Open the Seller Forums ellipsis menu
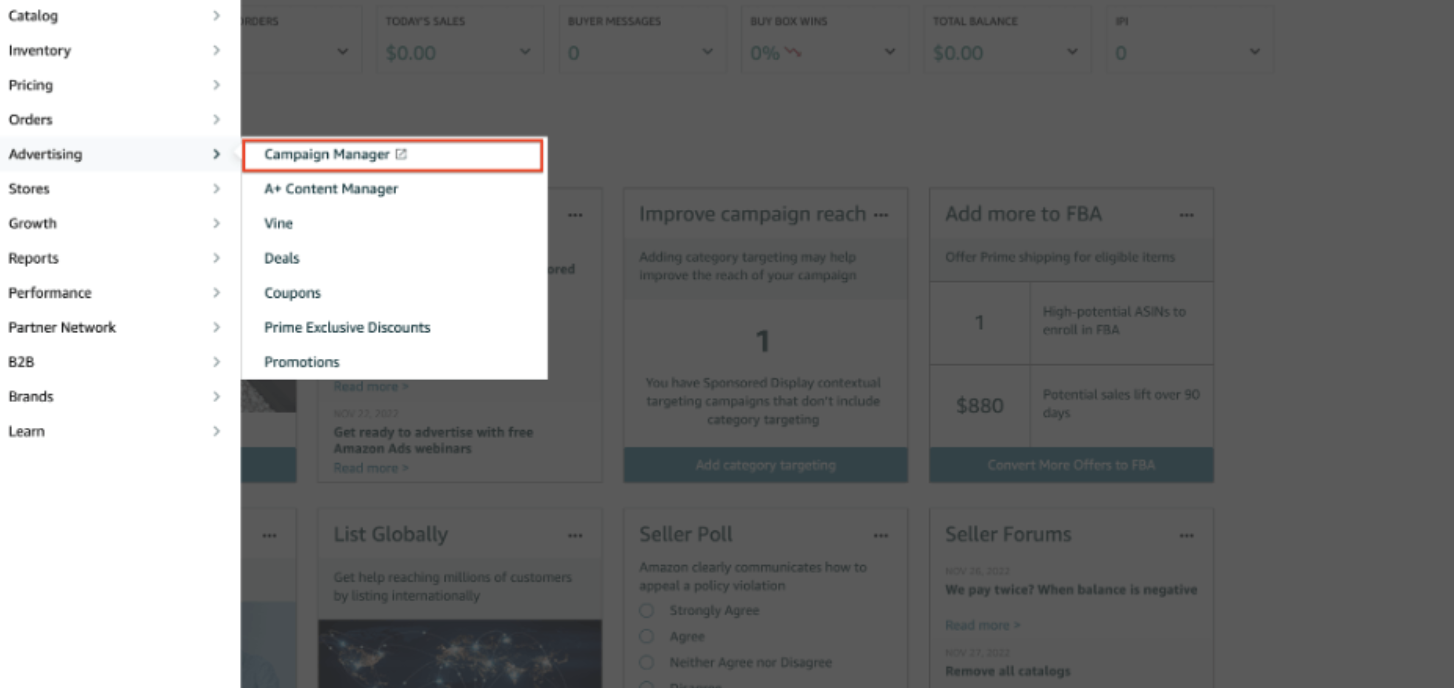This screenshot has width=1454, height=688. coord(1186,536)
